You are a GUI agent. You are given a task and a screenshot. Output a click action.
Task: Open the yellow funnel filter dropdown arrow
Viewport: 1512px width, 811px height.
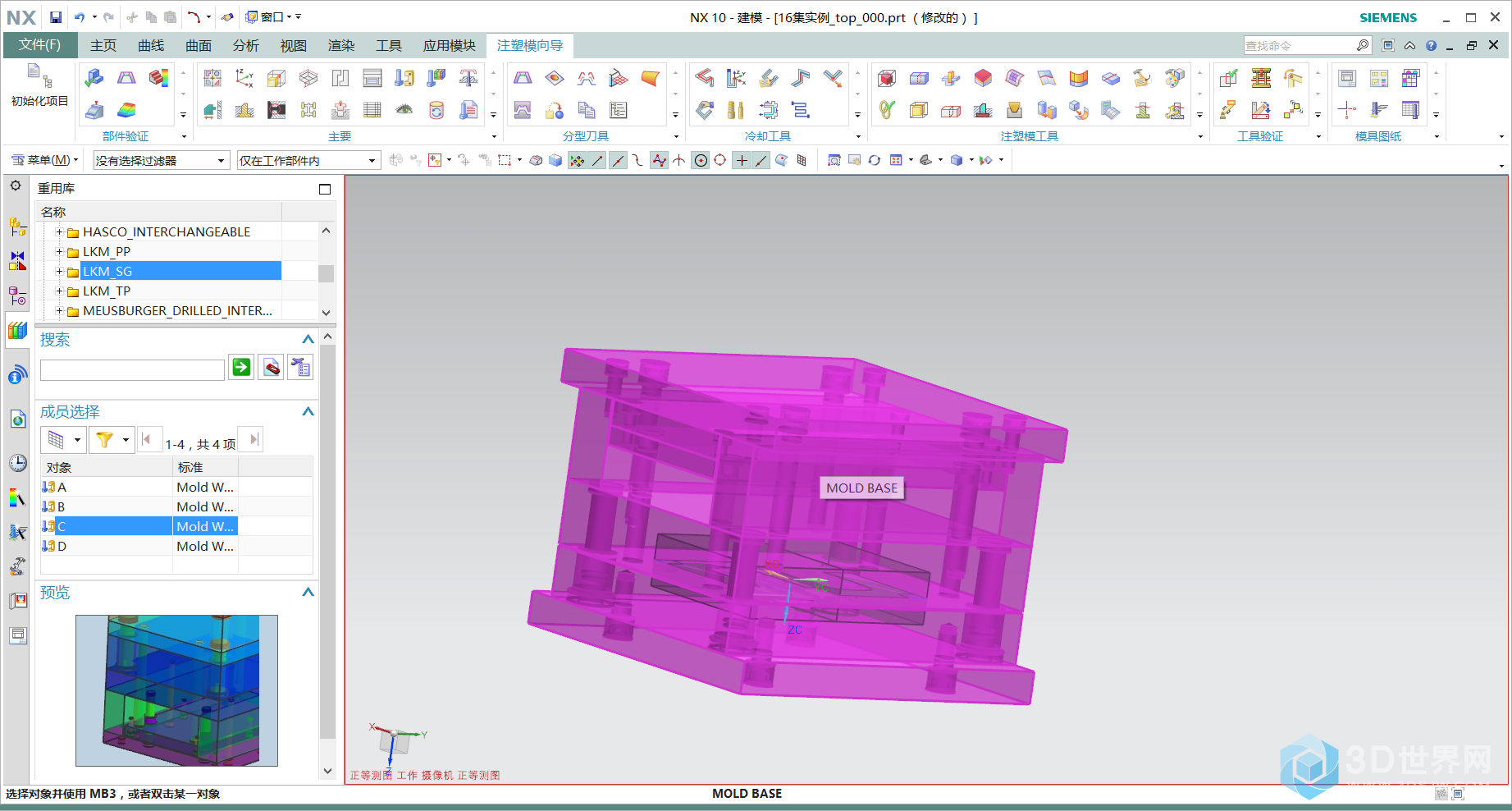tap(126, 441)
